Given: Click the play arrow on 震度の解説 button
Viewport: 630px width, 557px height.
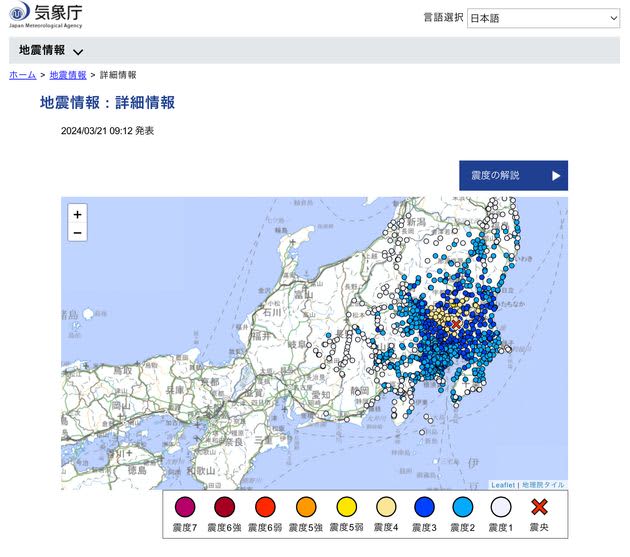Looking at the screenshot, I should click(x=556, y=176).
